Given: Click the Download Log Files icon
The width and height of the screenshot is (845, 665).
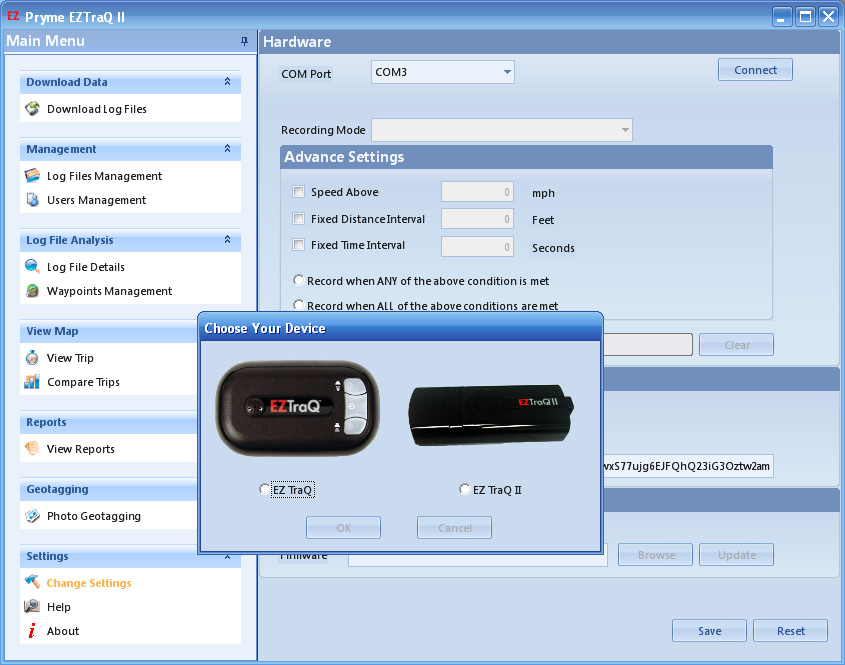Looking at the screenshot, I should coord(32,109).
